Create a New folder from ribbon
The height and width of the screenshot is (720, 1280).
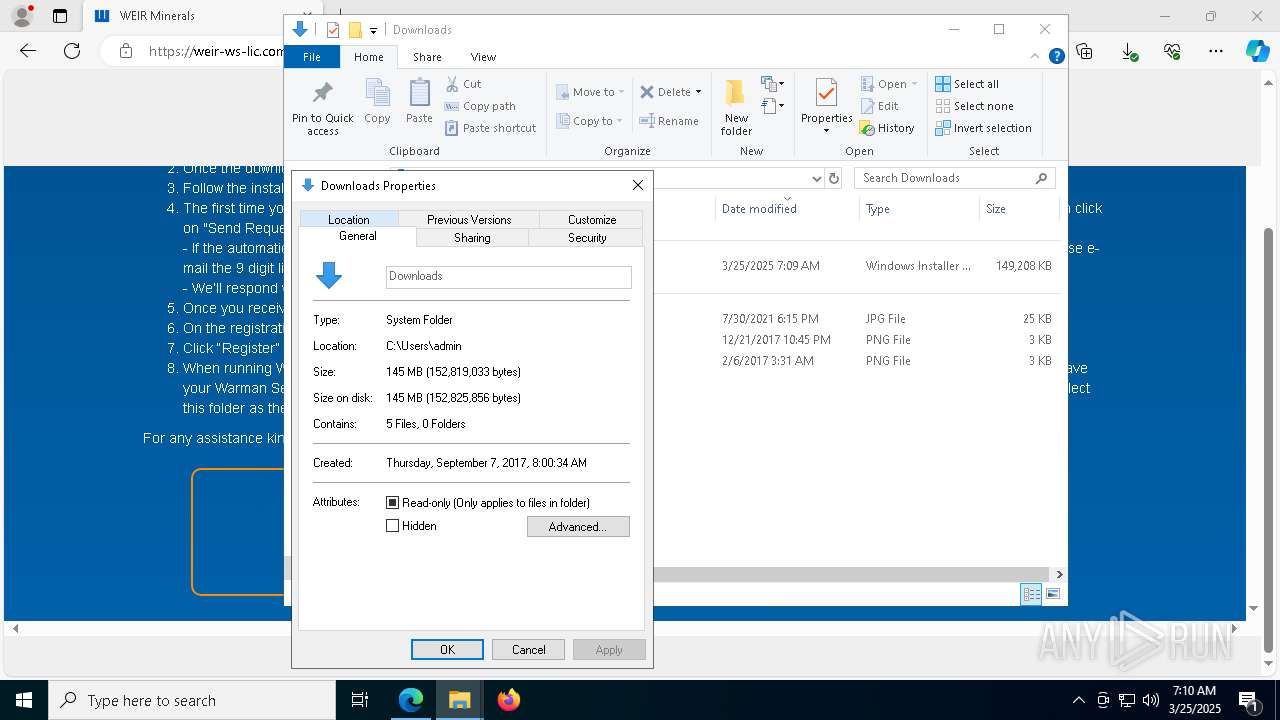pos(736,107)
